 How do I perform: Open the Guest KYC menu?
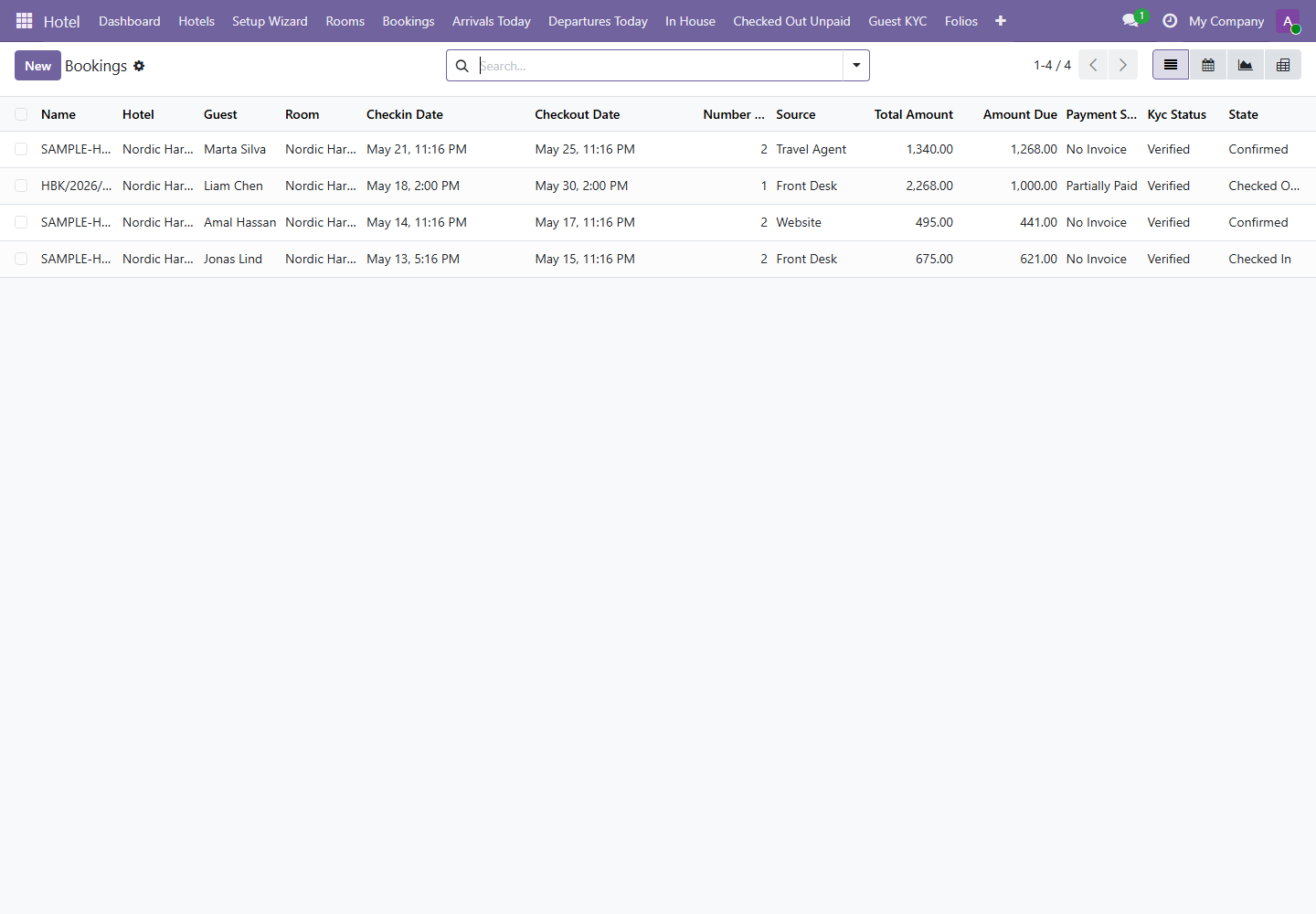(x=897, y=21)
